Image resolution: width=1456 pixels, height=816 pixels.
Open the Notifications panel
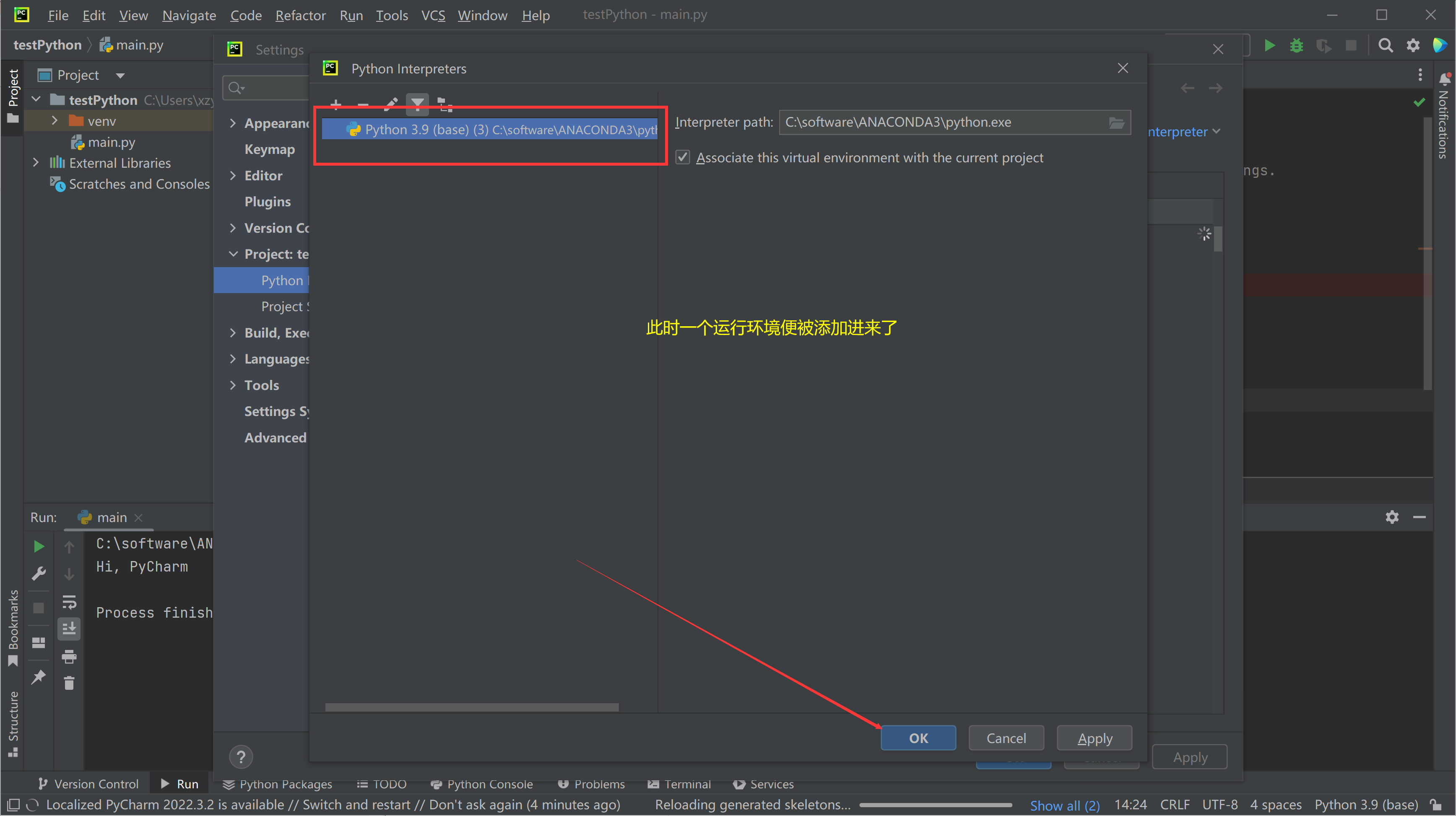1444,116
